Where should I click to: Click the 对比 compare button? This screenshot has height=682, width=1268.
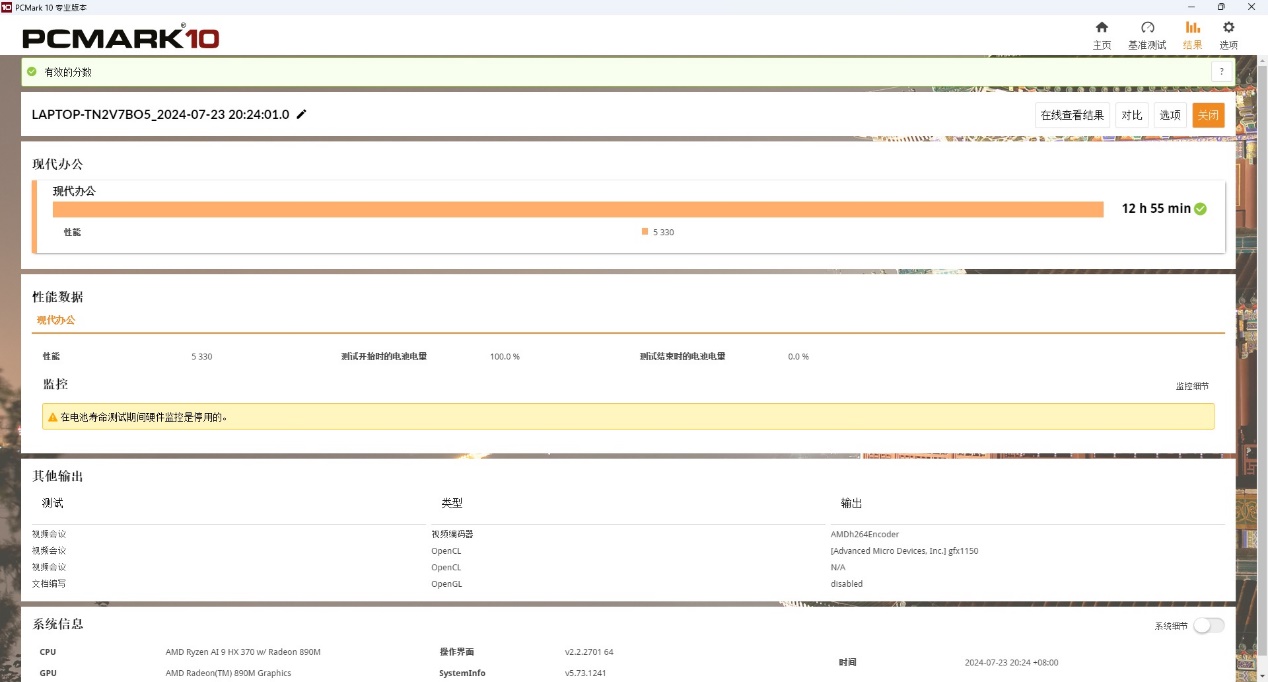pyautogui.click(x=1132, y=115)
